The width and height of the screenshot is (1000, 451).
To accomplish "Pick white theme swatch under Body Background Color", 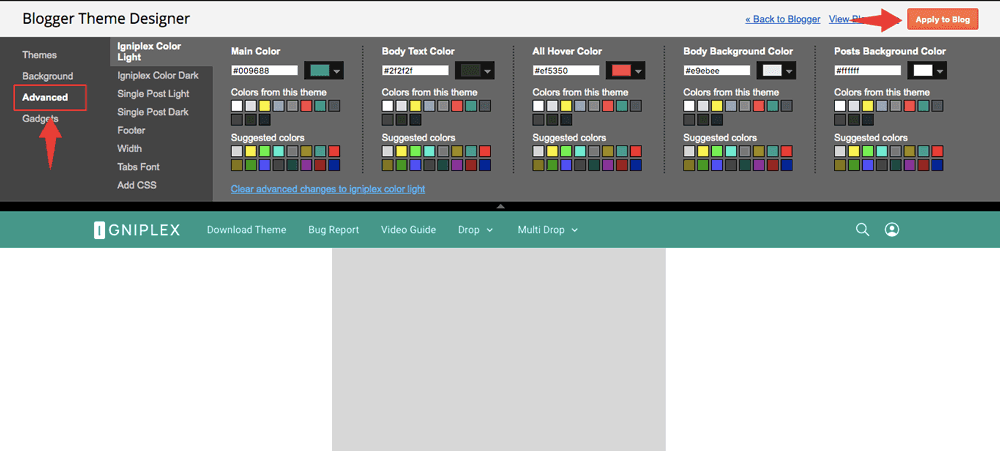I will (689, 106).
